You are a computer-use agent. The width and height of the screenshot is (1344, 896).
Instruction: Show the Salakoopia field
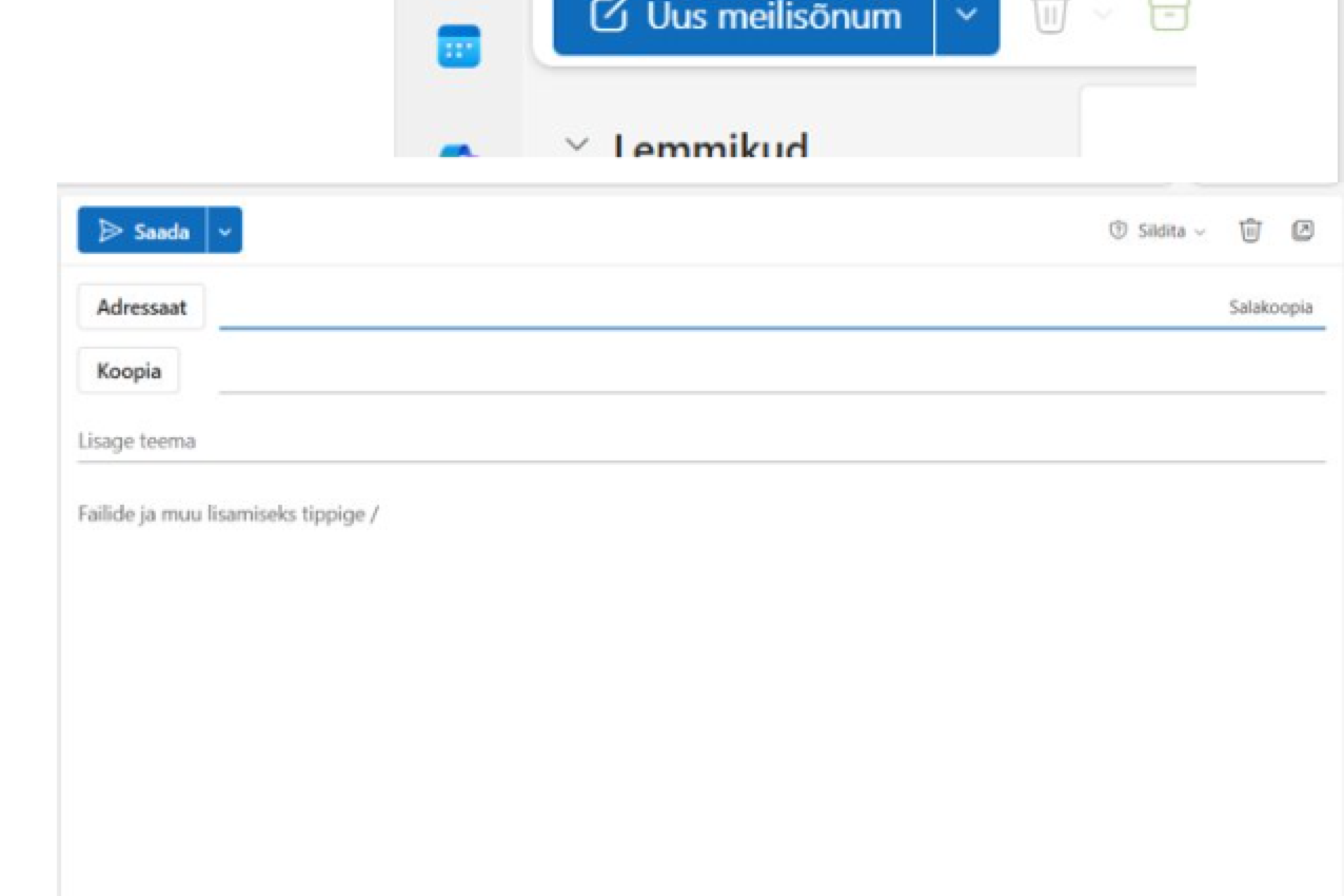(1270, 307)
